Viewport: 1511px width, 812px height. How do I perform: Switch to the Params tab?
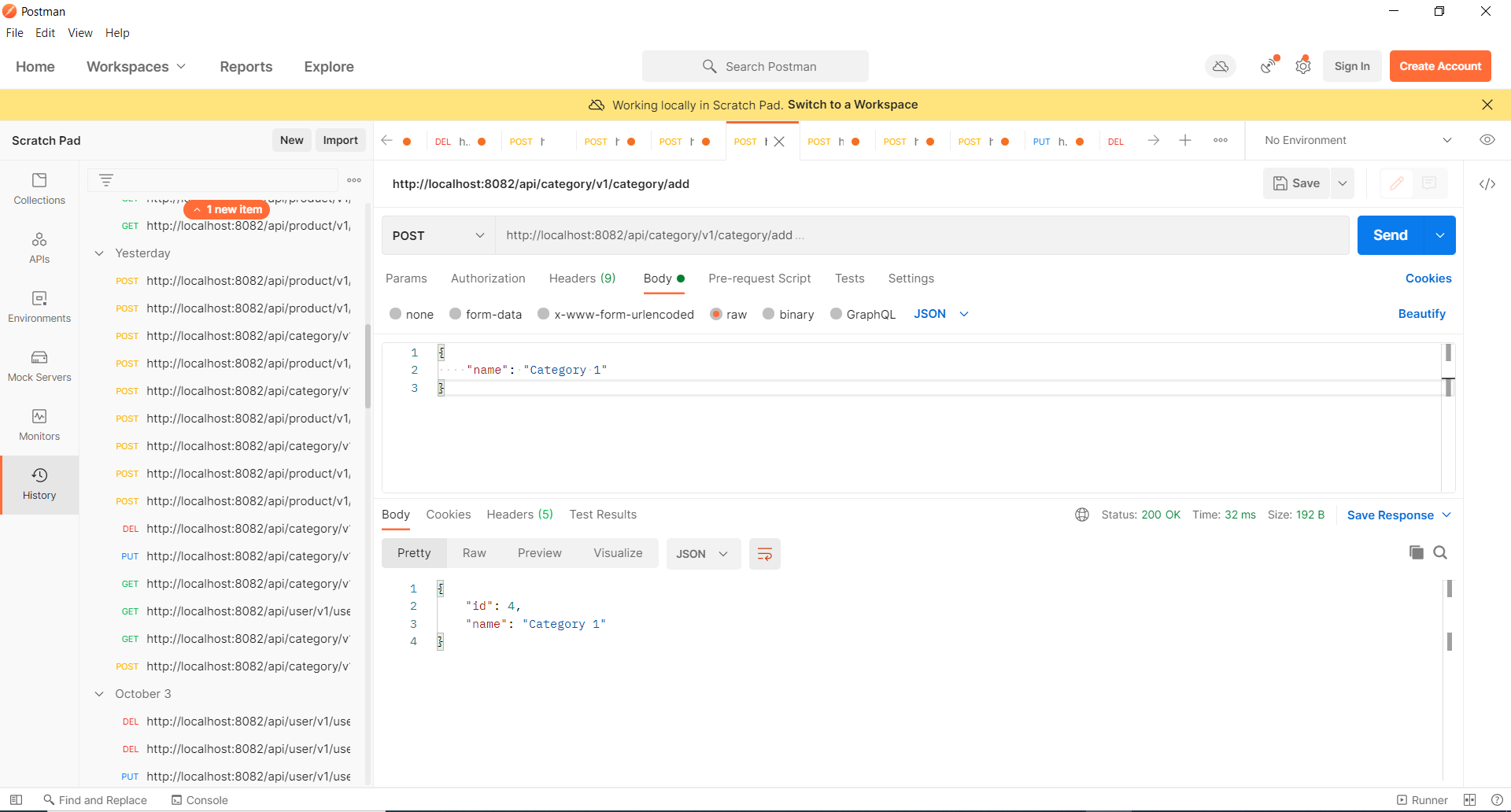pyautogui.click(x=406, y=279)
